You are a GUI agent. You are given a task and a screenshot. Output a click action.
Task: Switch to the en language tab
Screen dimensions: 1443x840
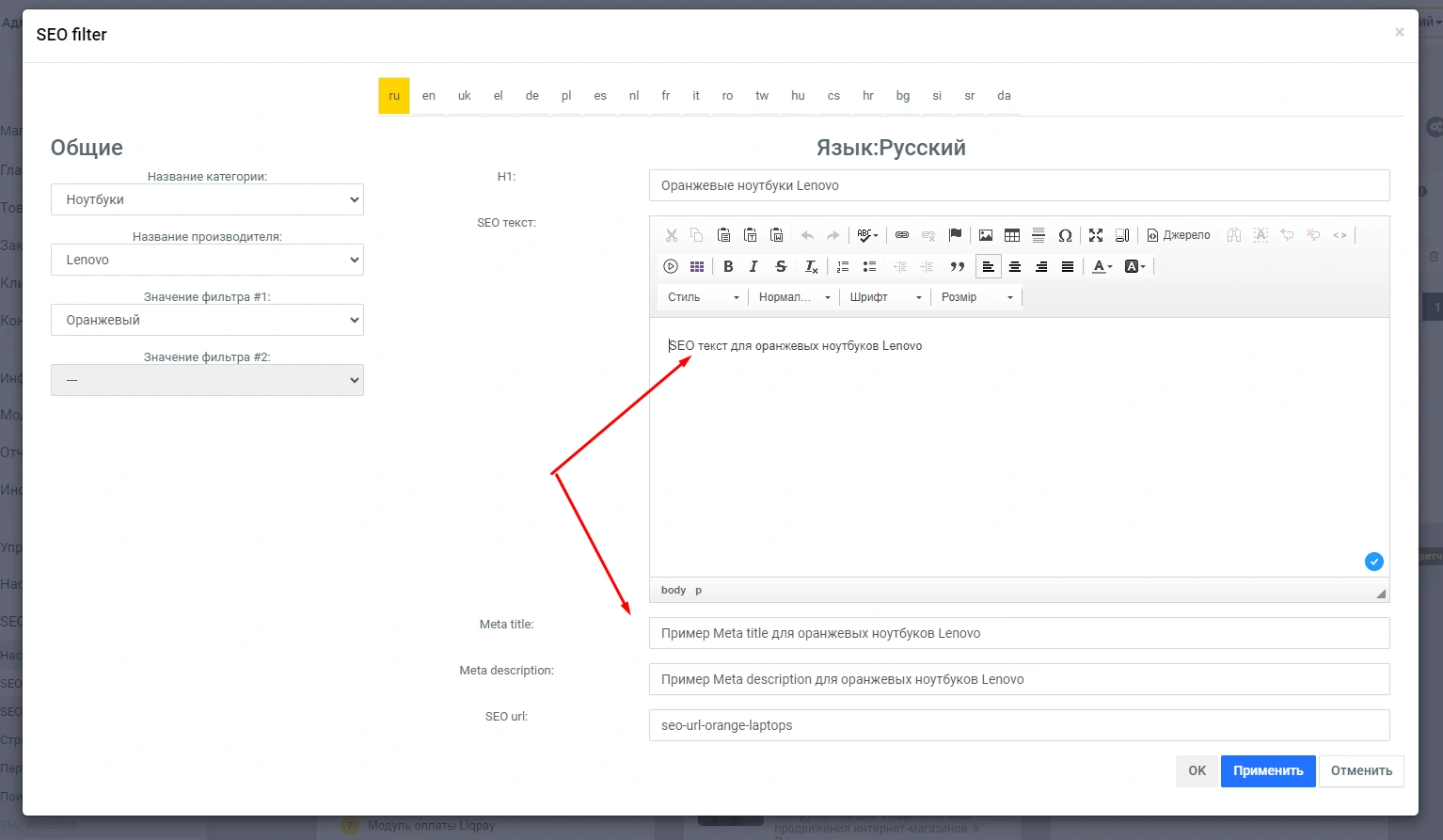(429, 96)
